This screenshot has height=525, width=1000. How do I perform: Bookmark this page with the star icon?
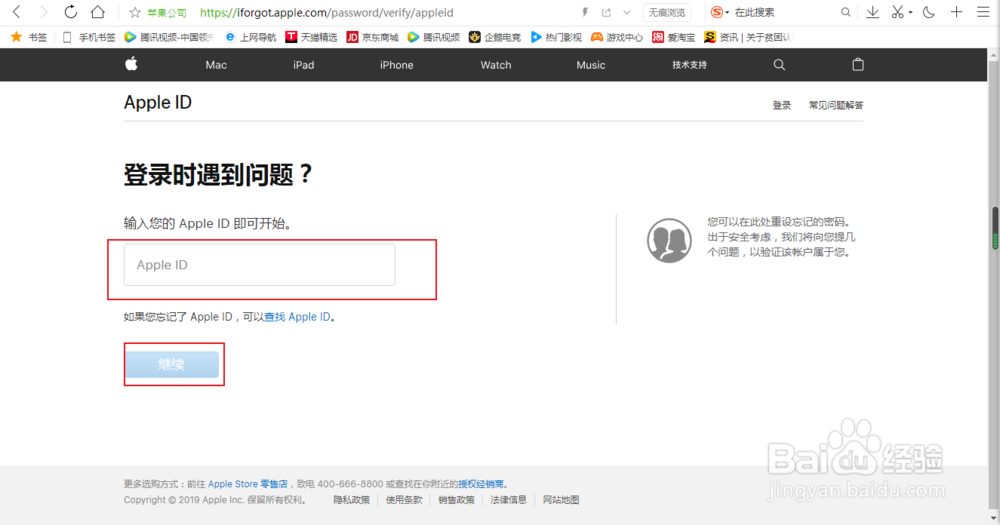(x=135, y=12)
